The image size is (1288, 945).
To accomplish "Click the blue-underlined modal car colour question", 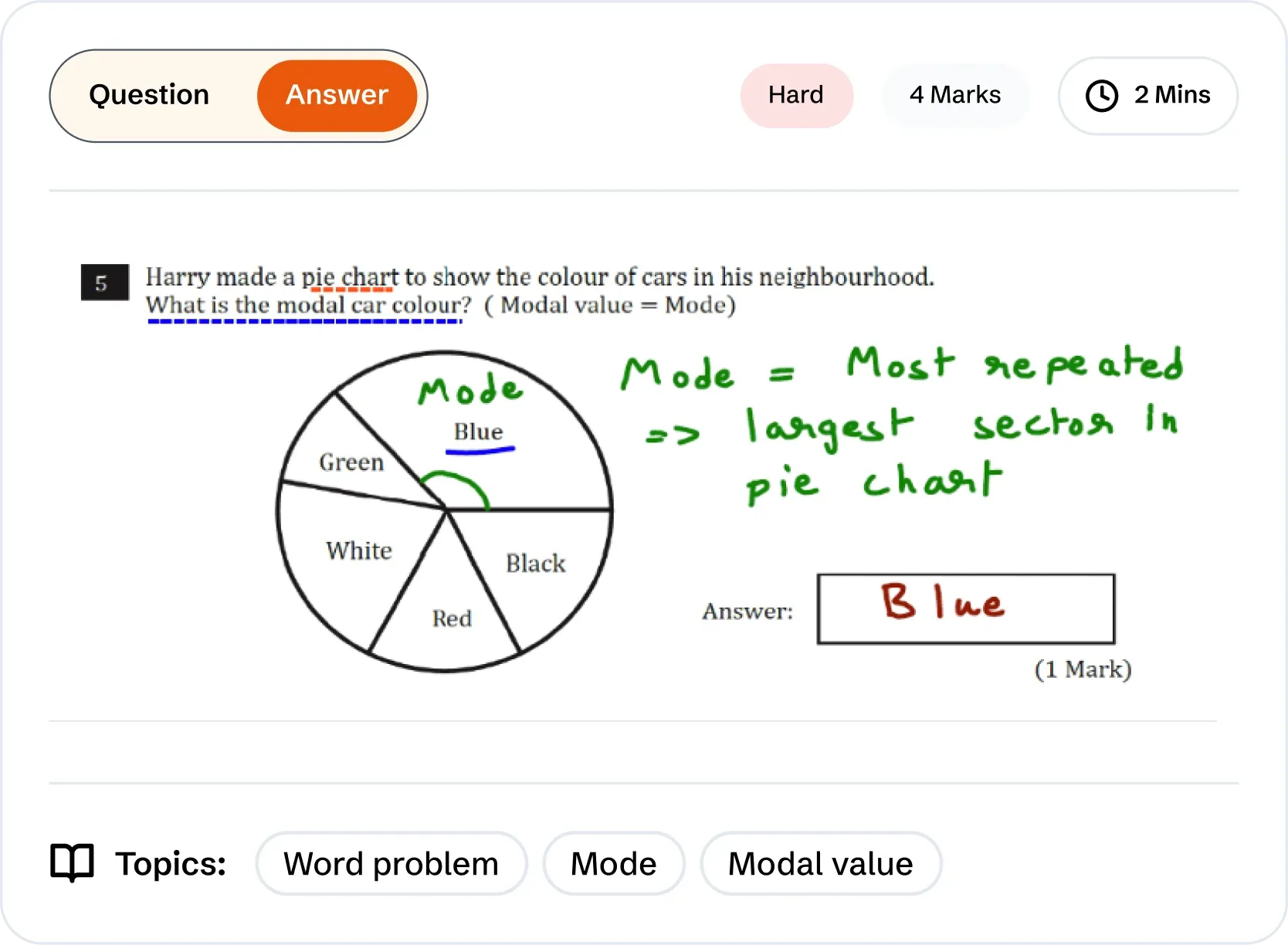I will (x=307, y=306).
